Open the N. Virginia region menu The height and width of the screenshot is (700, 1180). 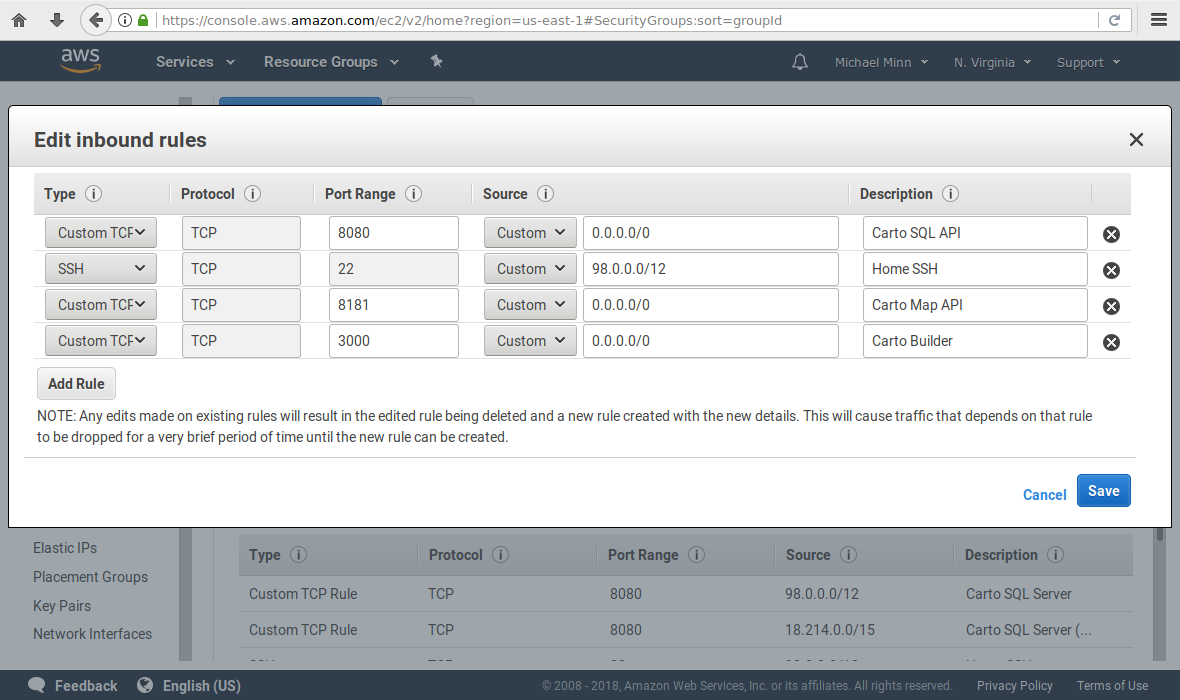993,62
